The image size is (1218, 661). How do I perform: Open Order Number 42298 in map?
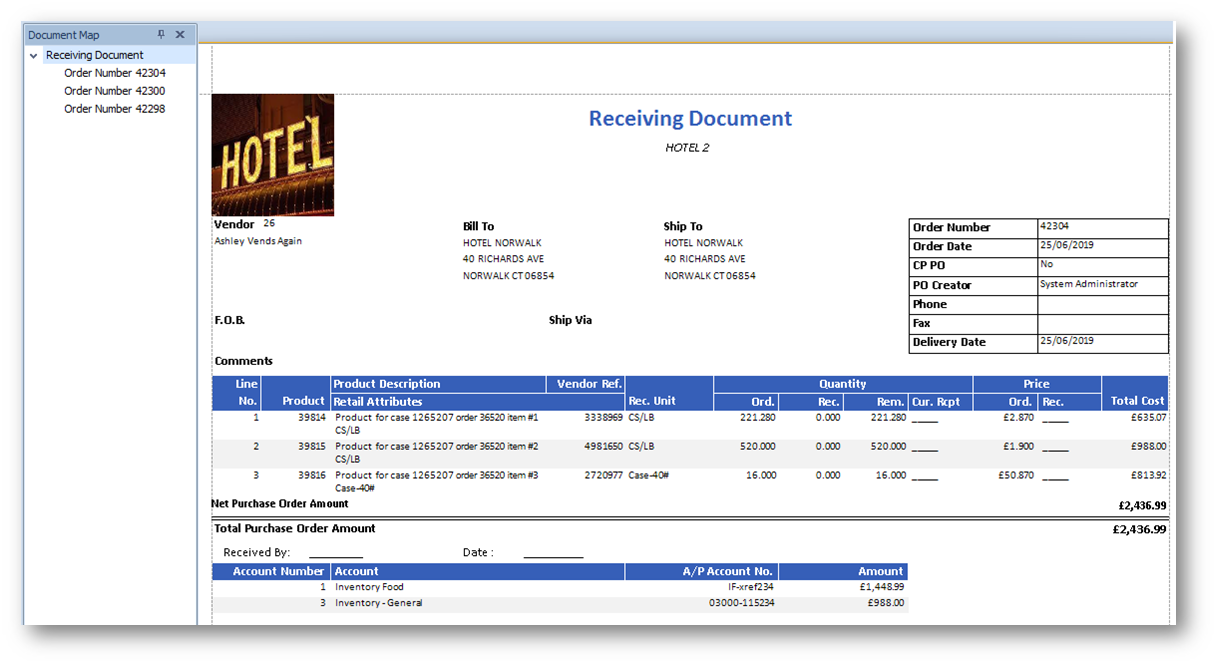coord(115,109)
